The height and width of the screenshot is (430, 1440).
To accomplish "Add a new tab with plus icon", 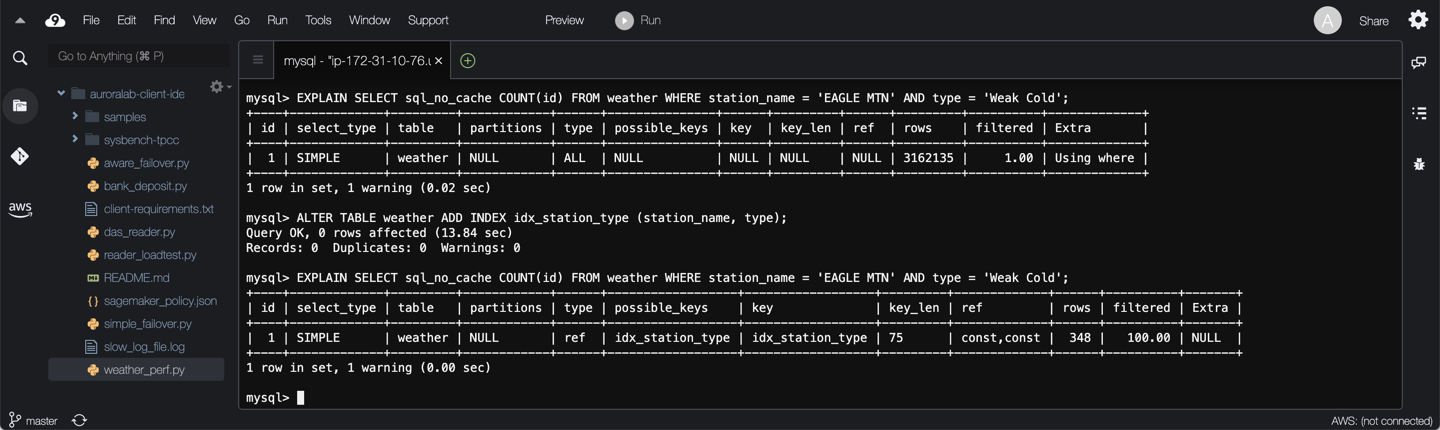I will [x=467, y=61].
